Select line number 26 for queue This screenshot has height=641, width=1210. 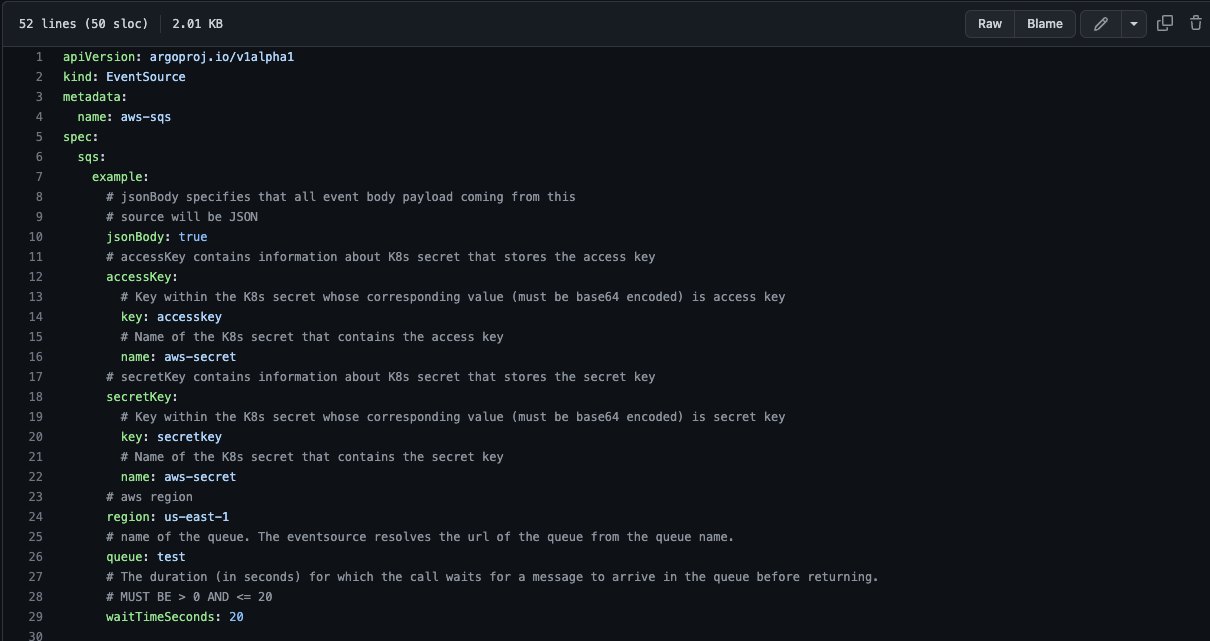(x=36, y=557)
